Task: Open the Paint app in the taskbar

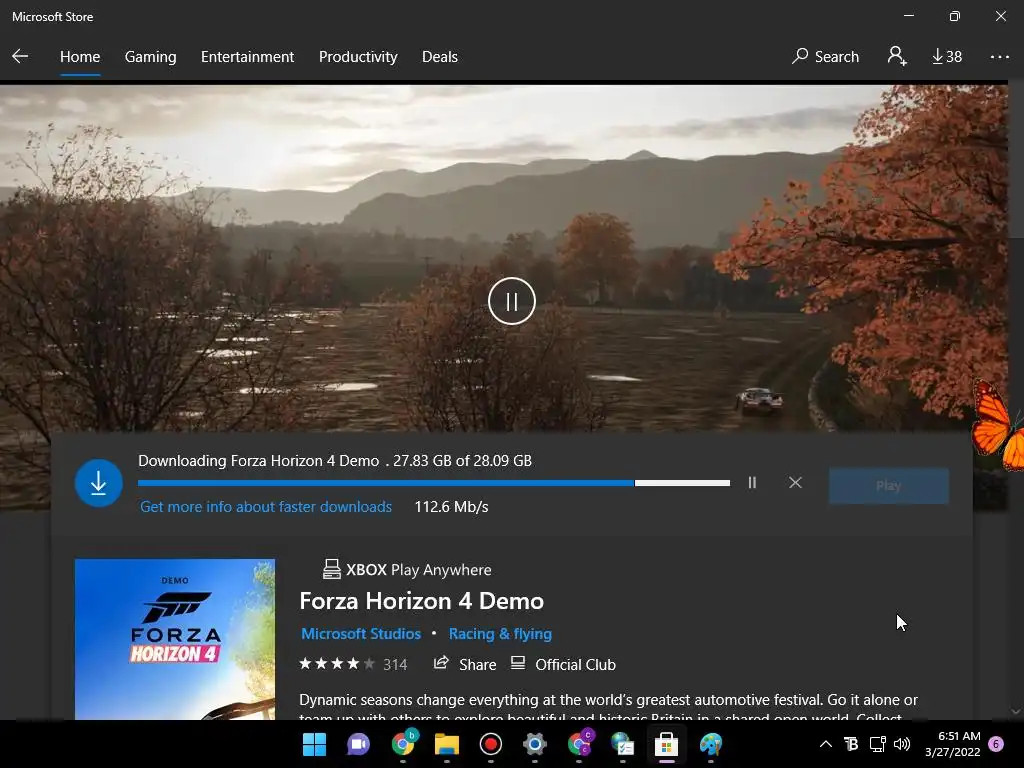Action: click(711, 744)
